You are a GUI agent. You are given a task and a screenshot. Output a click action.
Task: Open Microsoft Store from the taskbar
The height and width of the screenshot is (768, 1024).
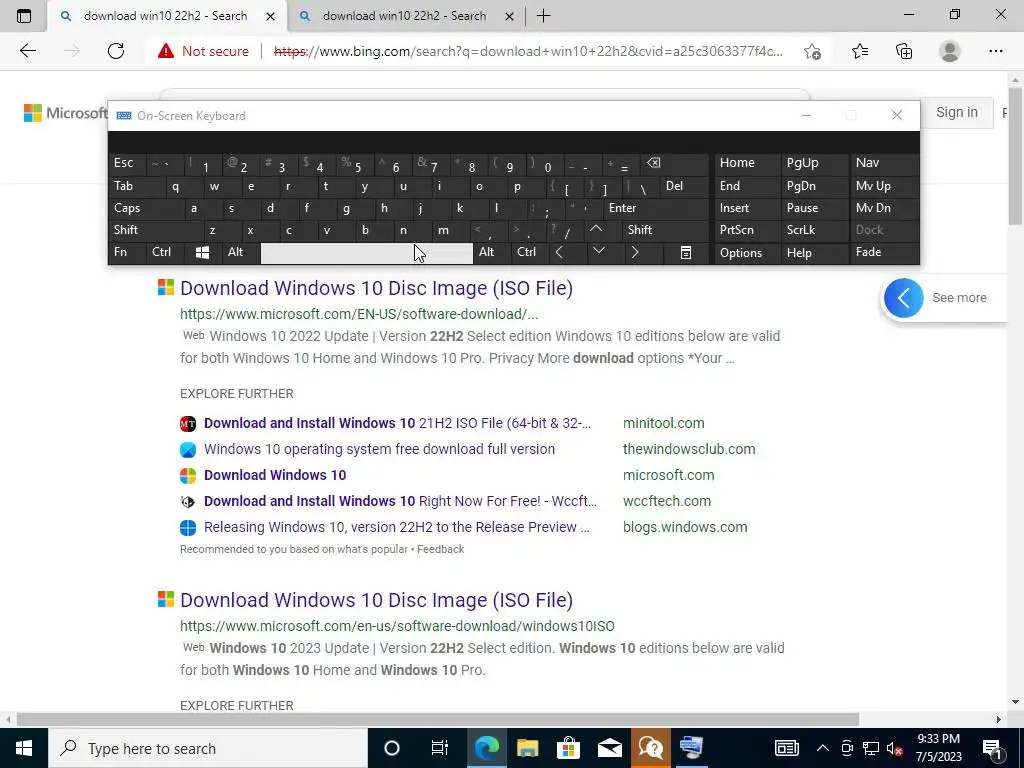(568, 748)
